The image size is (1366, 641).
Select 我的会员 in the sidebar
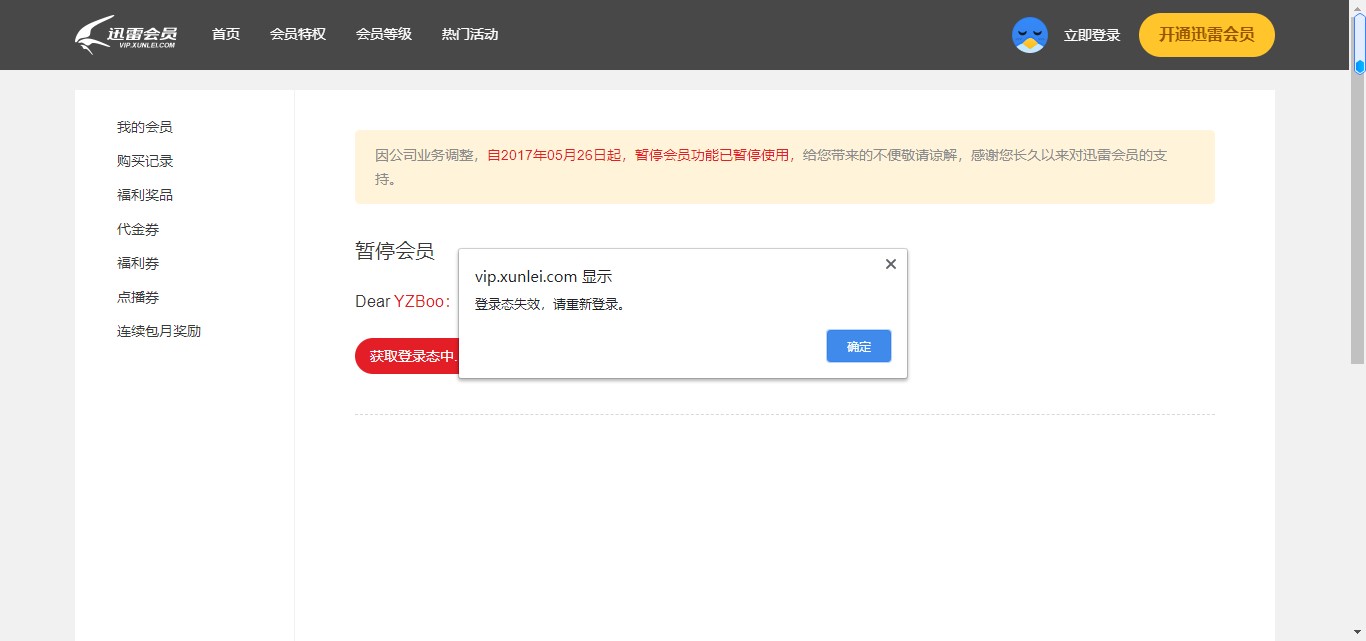[145, 126]
